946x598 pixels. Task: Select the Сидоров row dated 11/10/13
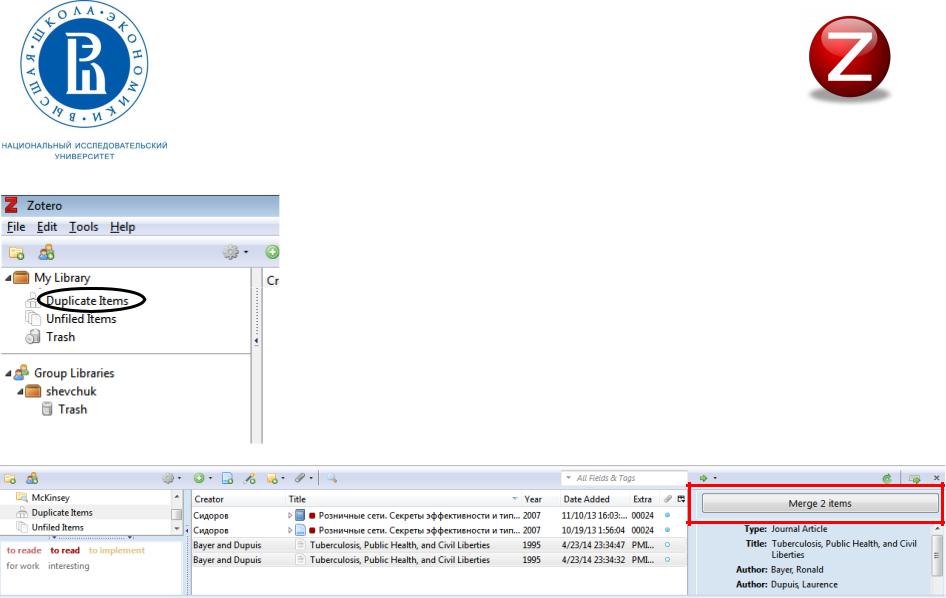tap(439, 516)
